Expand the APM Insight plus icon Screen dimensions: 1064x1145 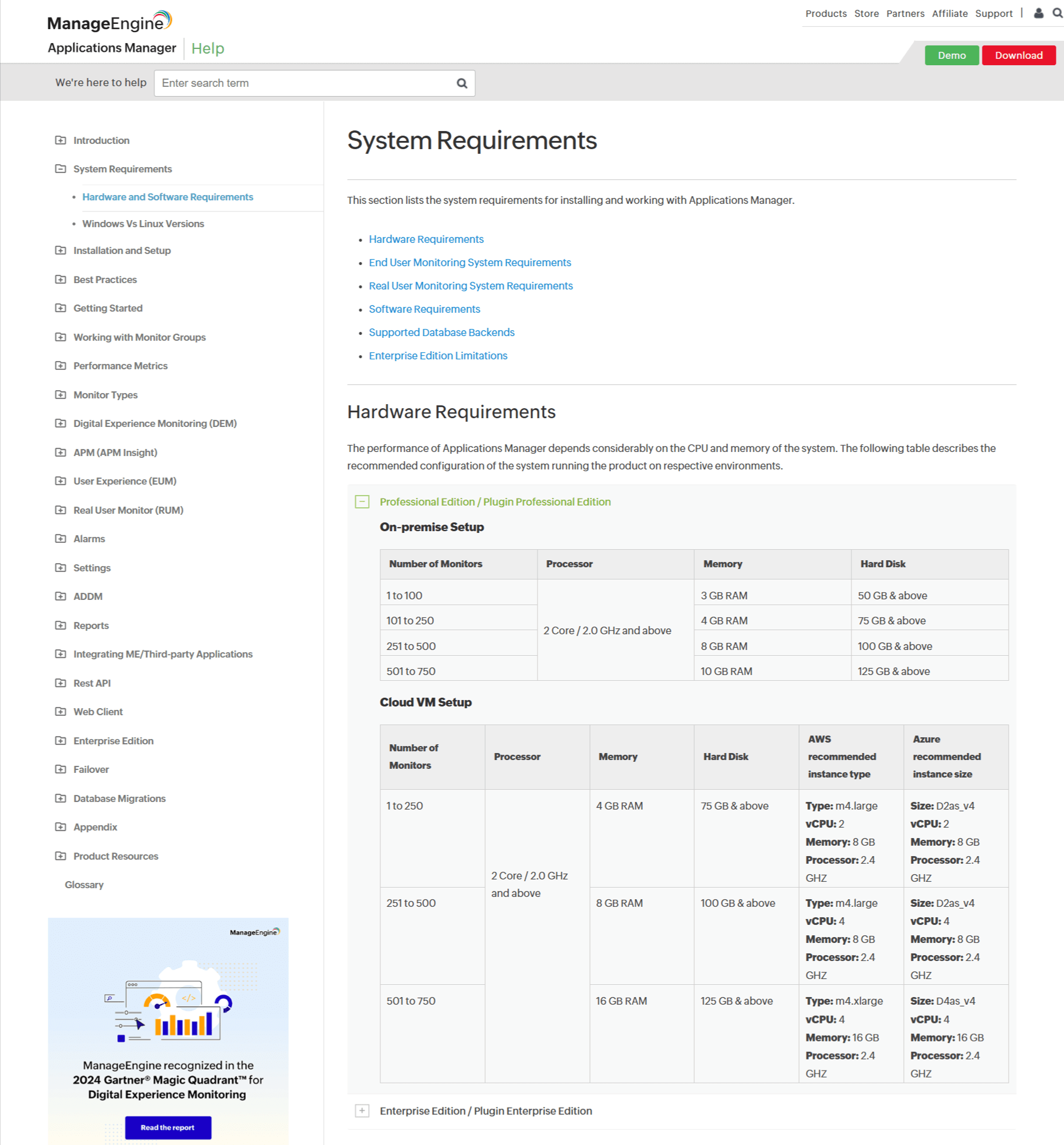(61, 453)
